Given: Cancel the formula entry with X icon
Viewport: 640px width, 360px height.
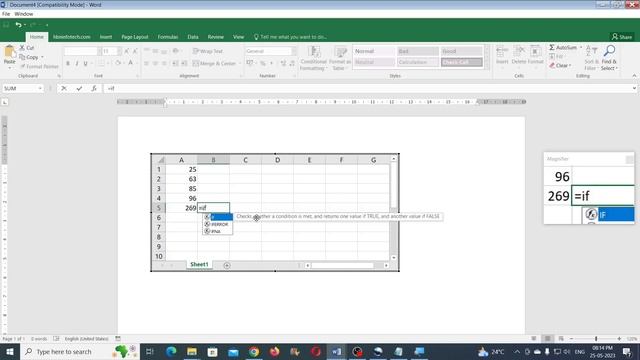Looking at the screenshot, I should [x=64, y=88].
